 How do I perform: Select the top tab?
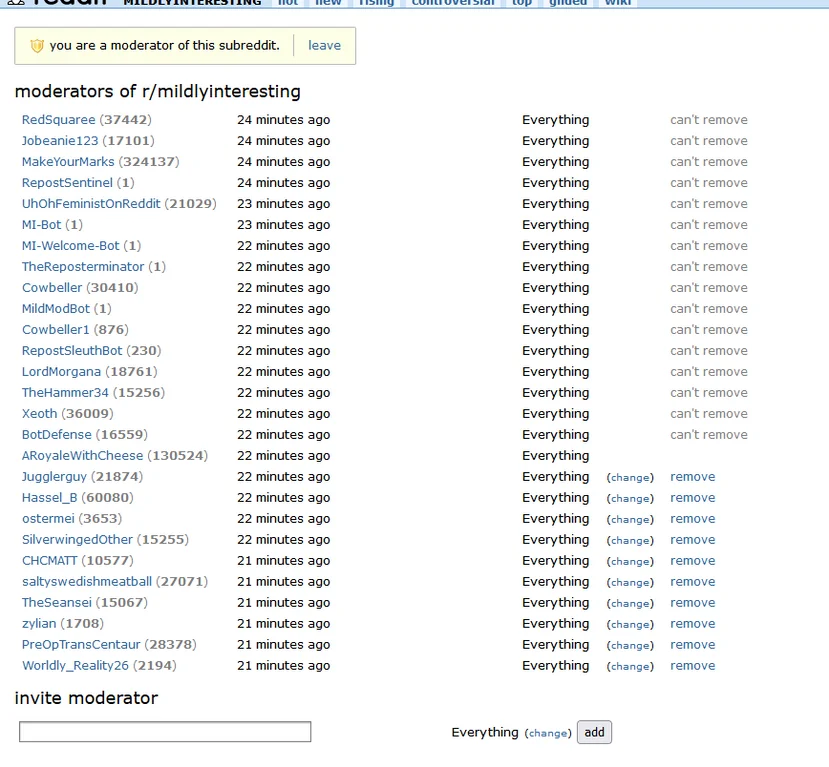point(522,3)
